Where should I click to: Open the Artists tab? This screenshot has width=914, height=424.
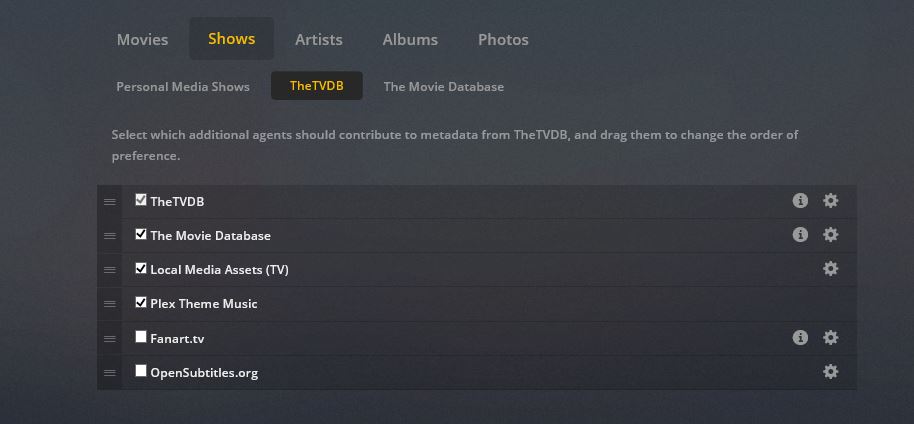[319, 39]
